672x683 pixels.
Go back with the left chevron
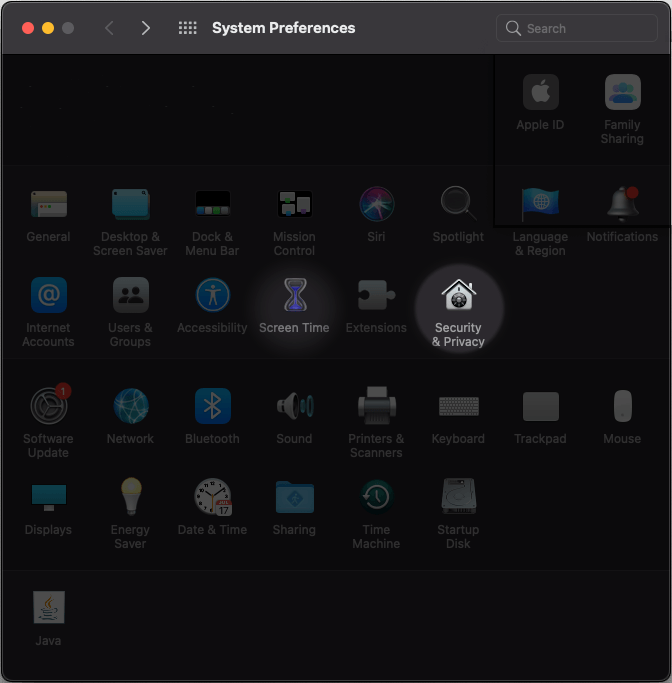click(109, 28)
